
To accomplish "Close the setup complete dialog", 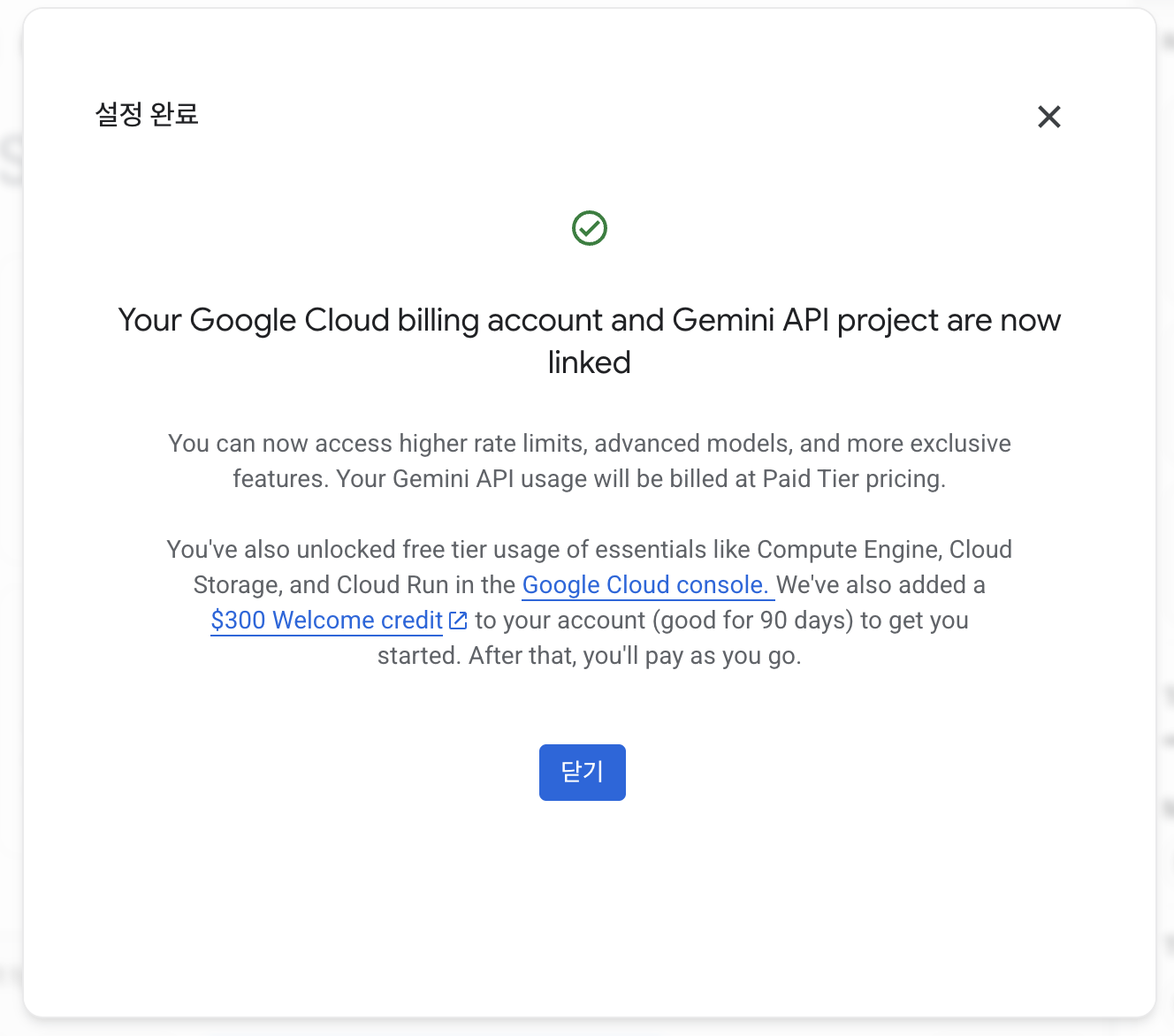I will click(582, 772).
